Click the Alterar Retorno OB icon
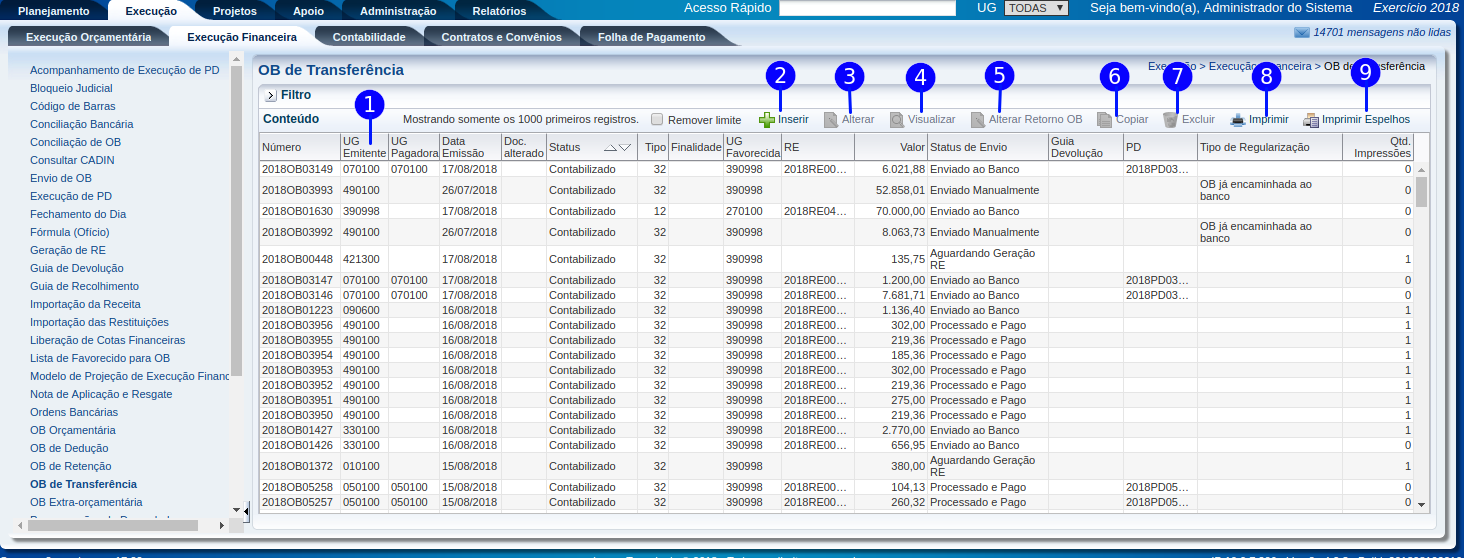1465x559 pixels. pos(978,120)
